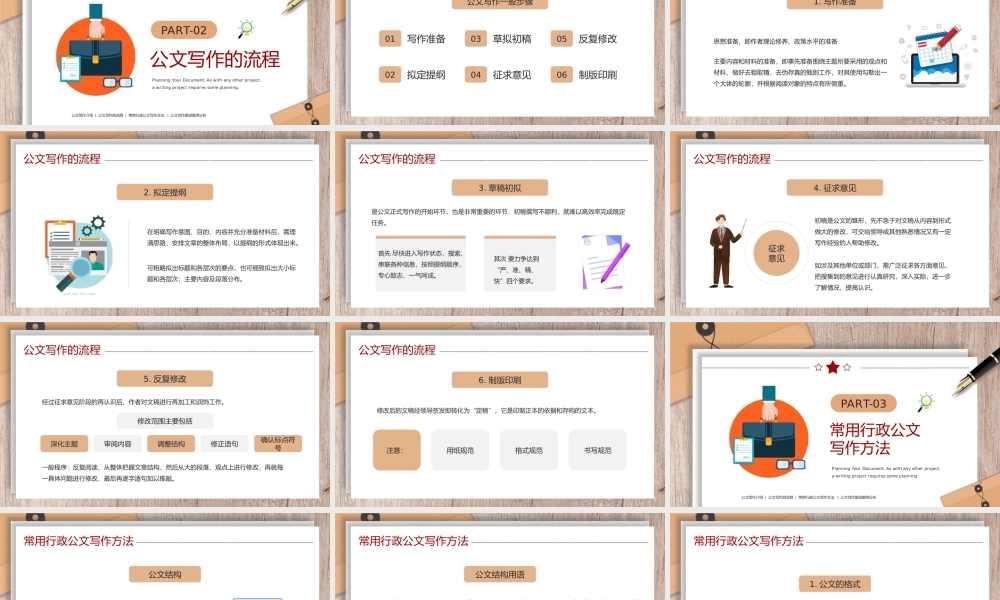Click the 草拟初稿 step label

pos(511,39)
